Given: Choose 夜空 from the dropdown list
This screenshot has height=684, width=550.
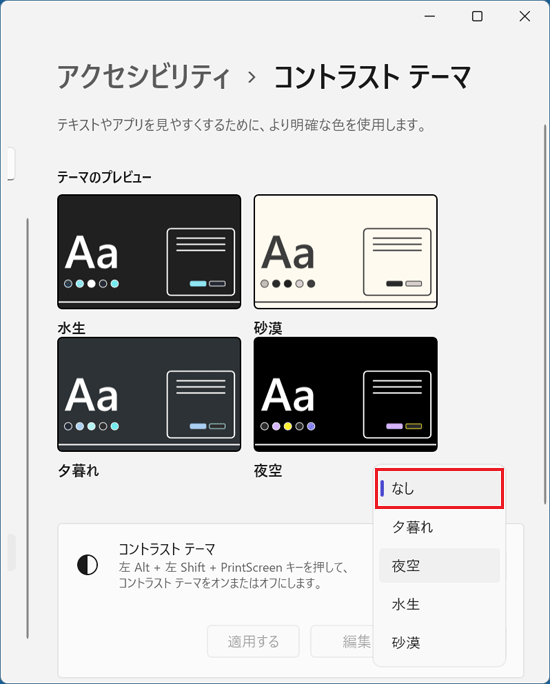Looking at the screenshot, I should (439, 565).
